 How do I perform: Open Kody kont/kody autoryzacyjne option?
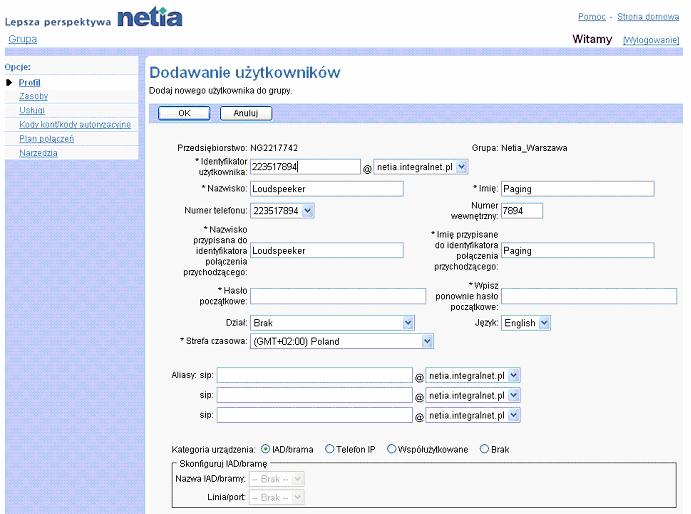[x=75, y=124]
